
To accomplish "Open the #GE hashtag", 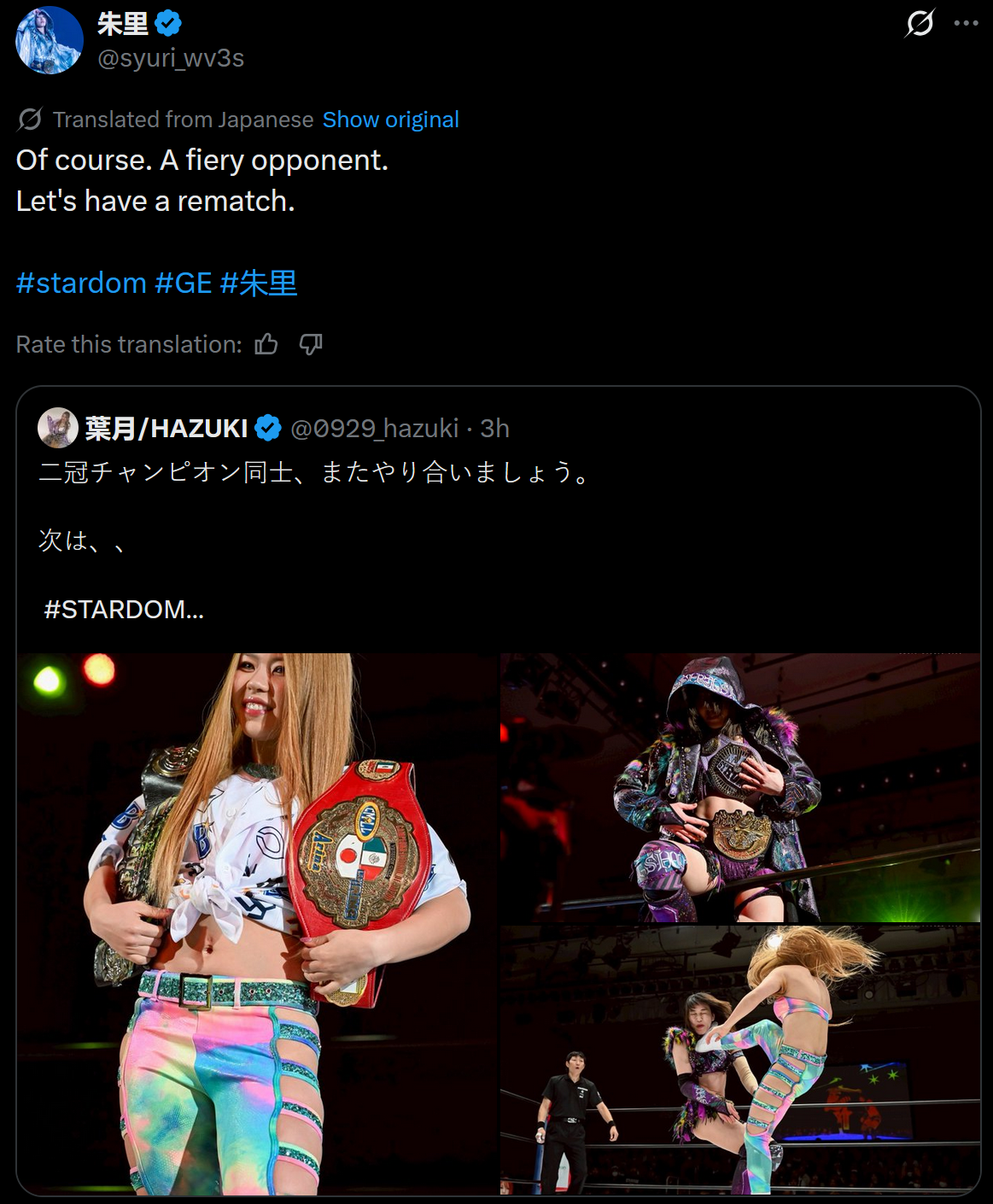I will (x=184, y=283).
